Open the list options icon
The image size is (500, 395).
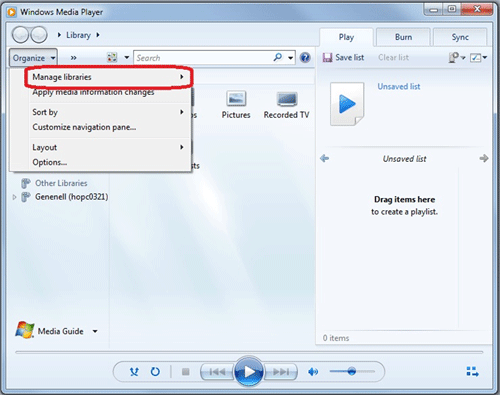[x=454, y=57]
